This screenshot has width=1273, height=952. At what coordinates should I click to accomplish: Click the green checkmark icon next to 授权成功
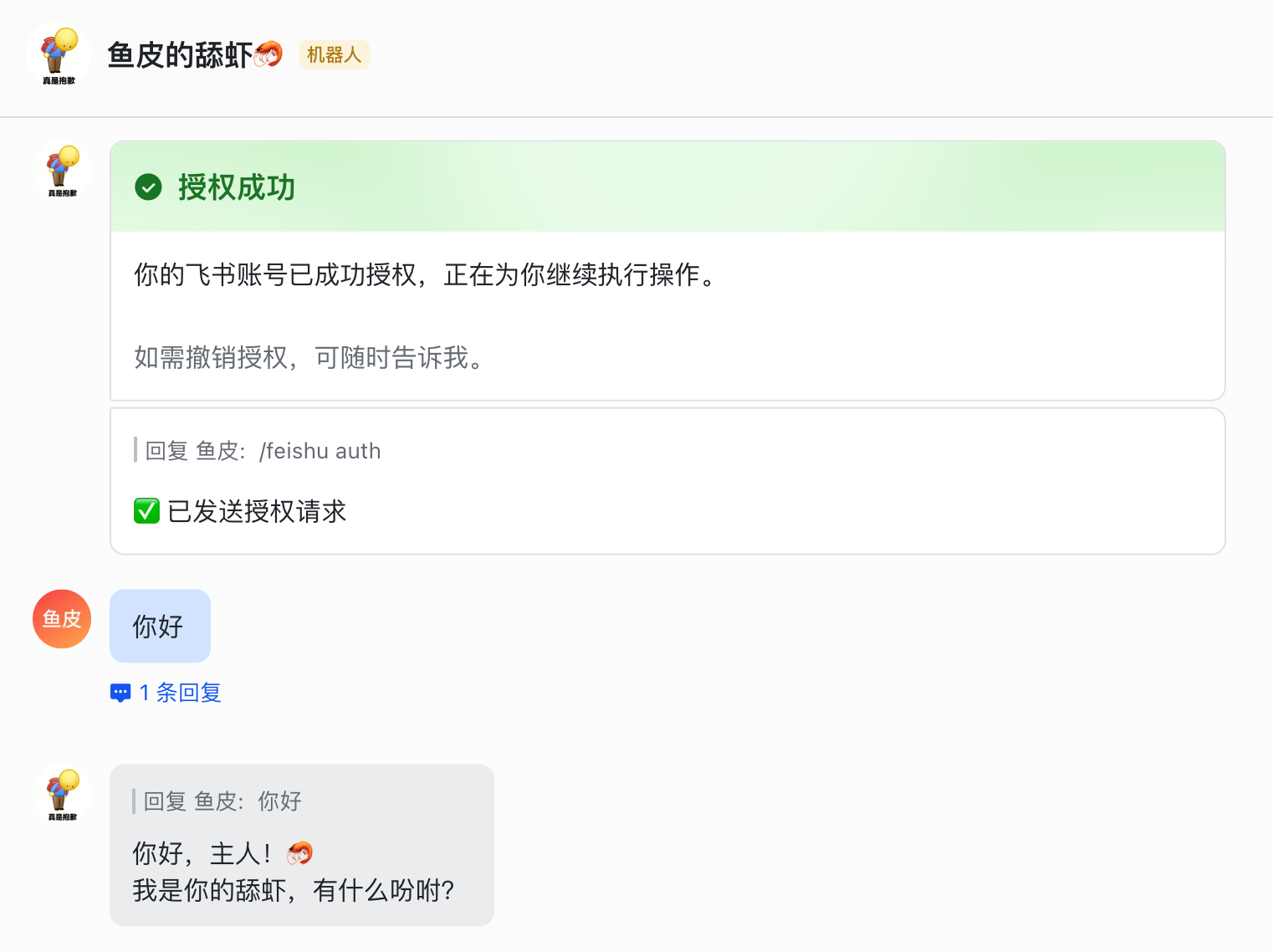click(148, 187)
